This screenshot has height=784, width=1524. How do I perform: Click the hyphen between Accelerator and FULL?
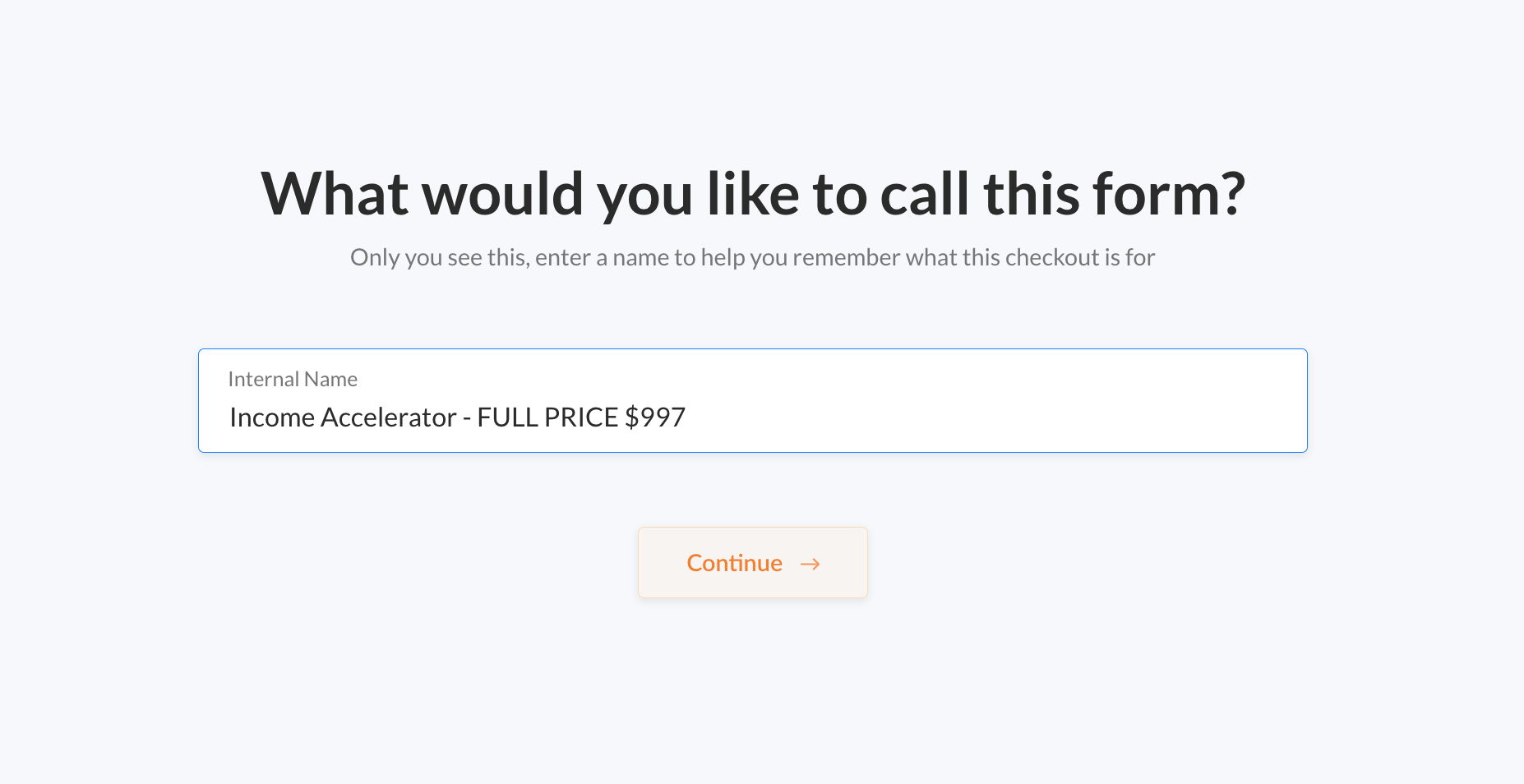tap(467, 419)
